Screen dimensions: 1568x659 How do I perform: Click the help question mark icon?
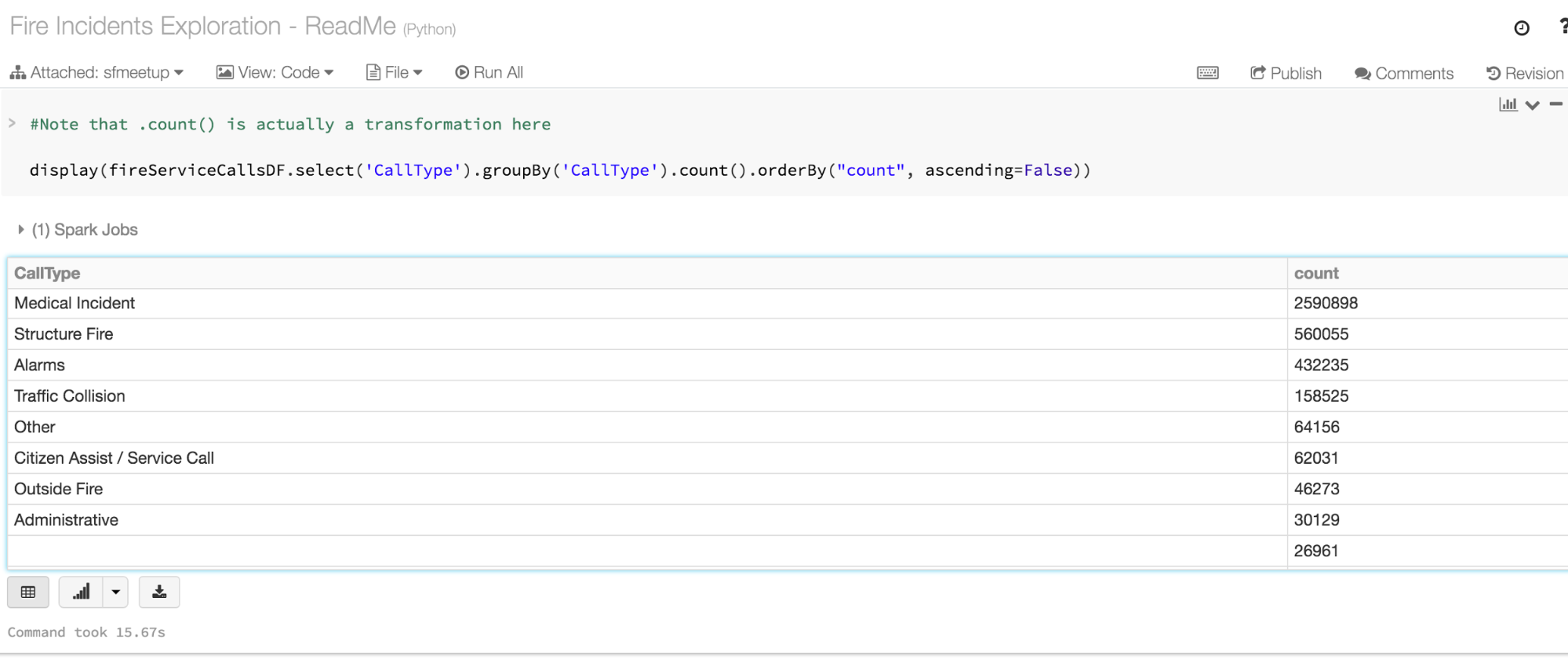[1562, 27]
